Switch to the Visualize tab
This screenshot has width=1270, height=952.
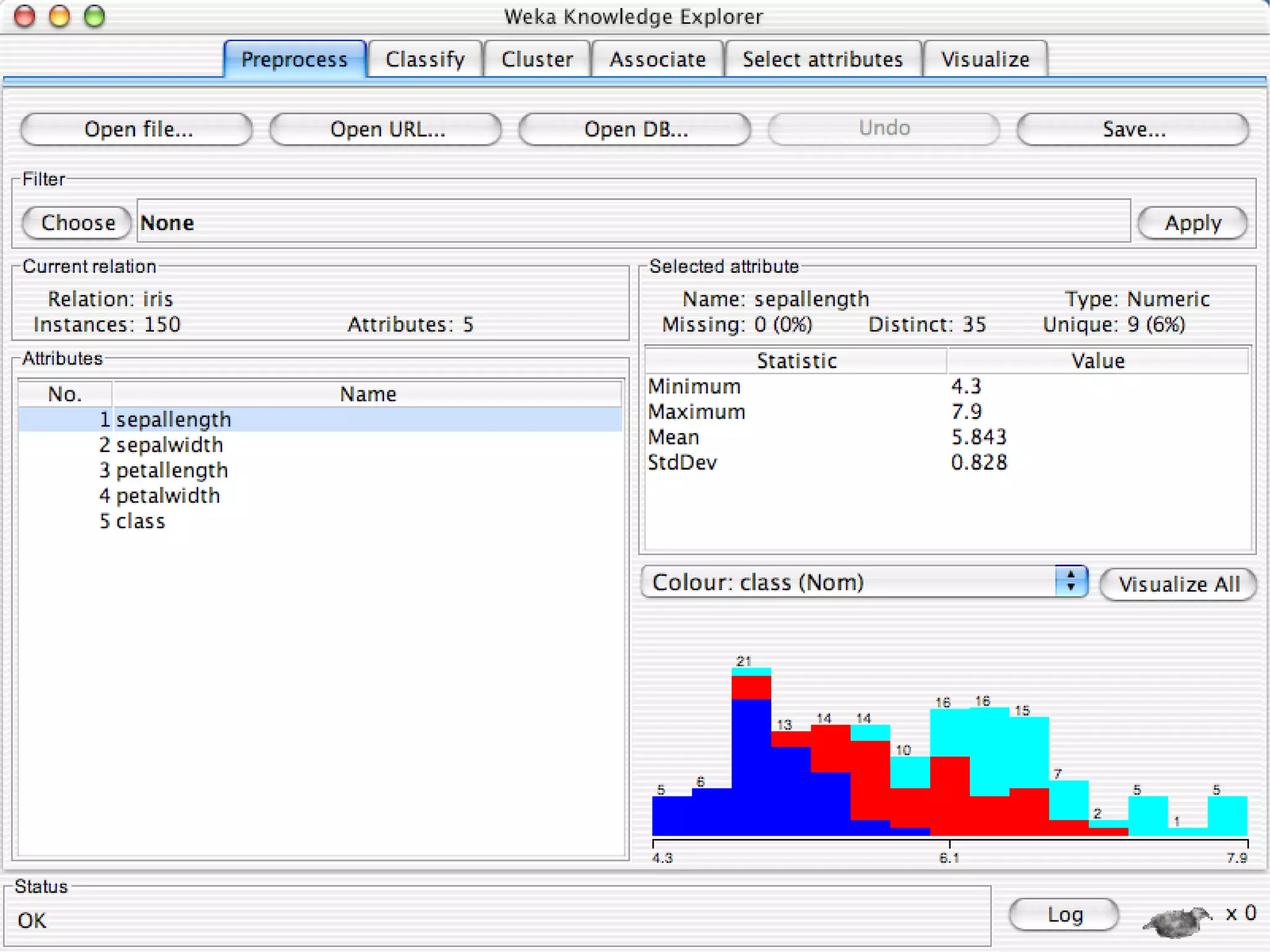click(x=985, y=59)
